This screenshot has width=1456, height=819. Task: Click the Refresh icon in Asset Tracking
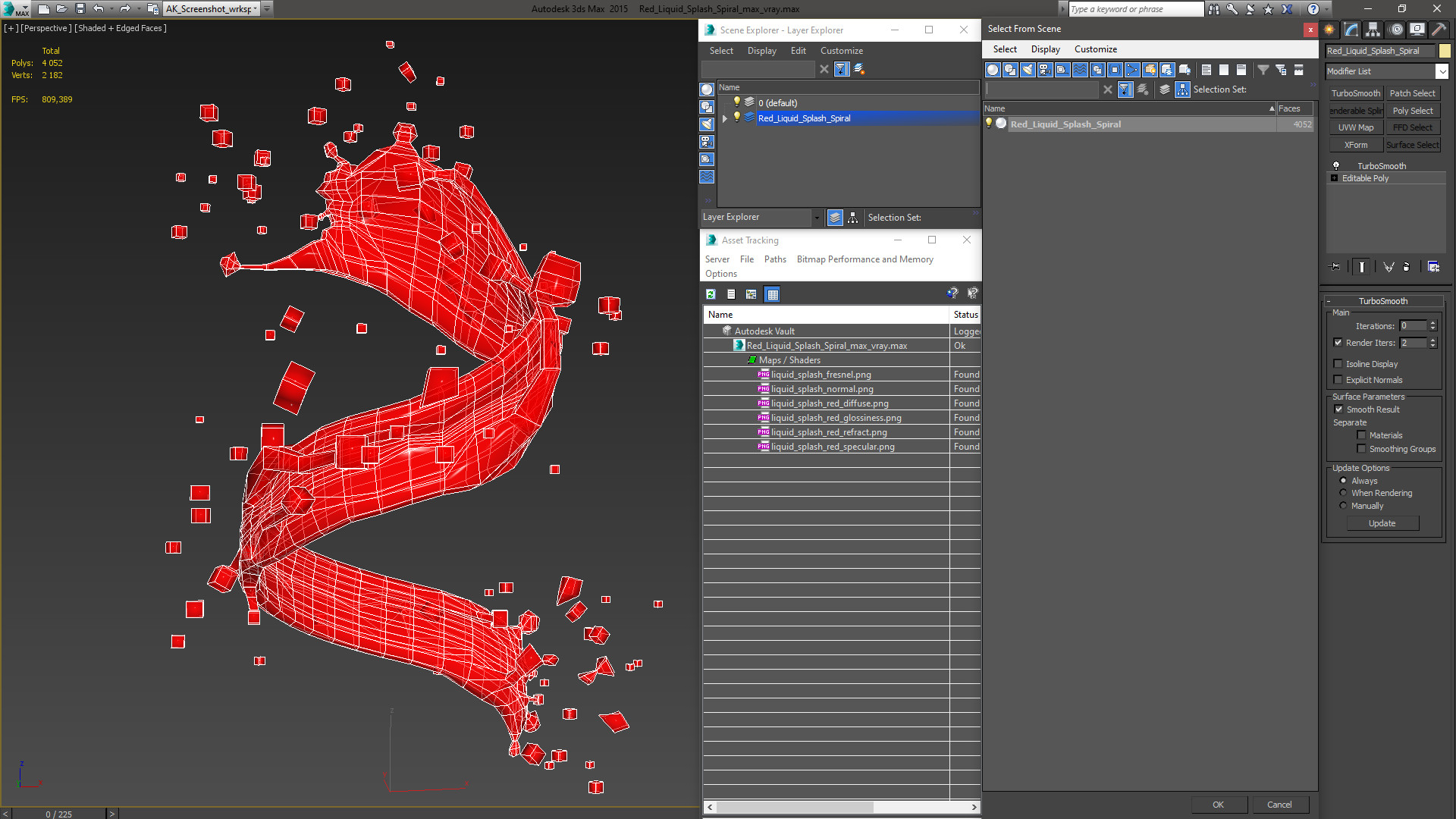coord(711,294)
